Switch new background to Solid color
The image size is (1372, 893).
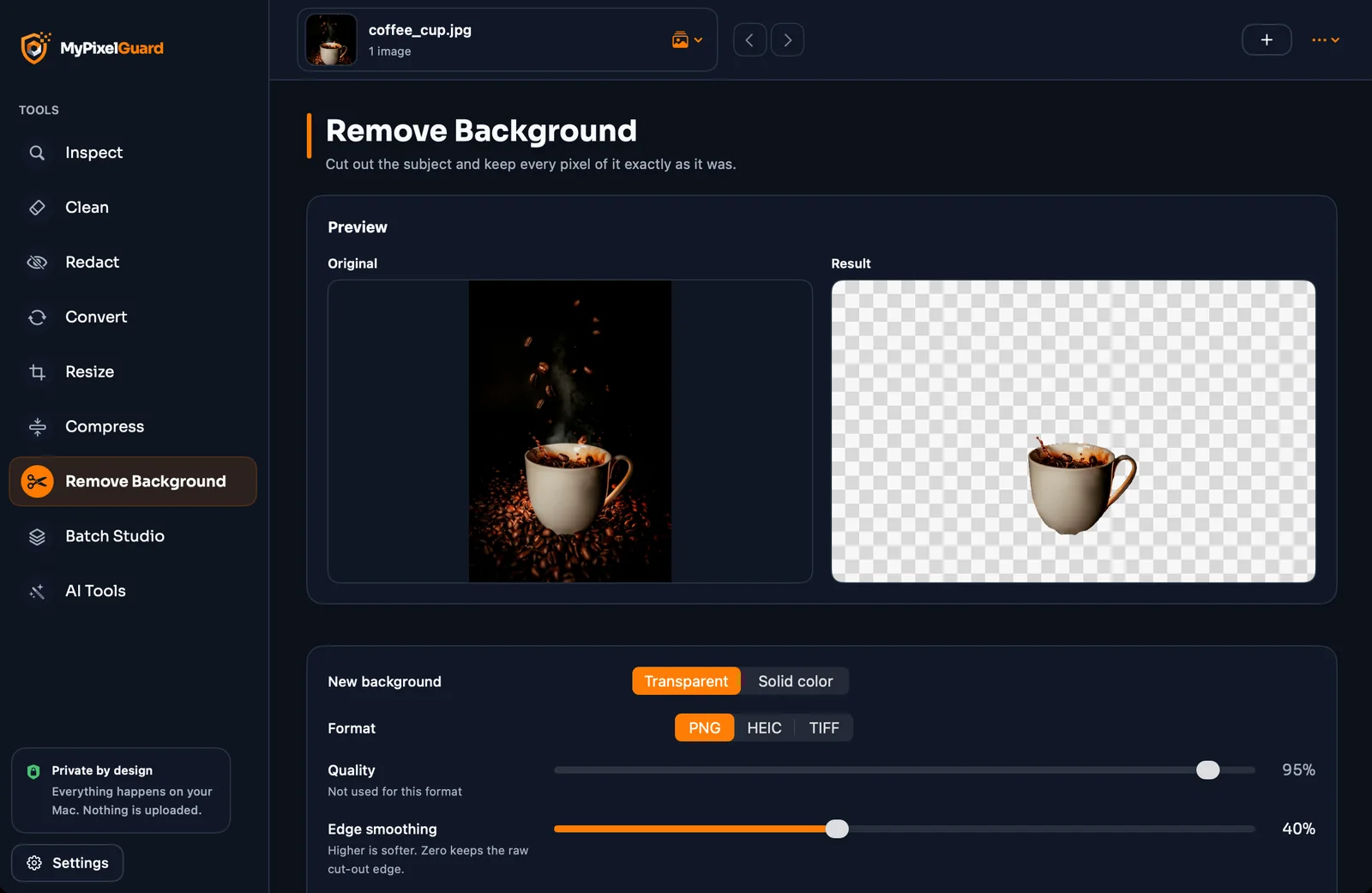pyautogui.click(x=795, y=681)
